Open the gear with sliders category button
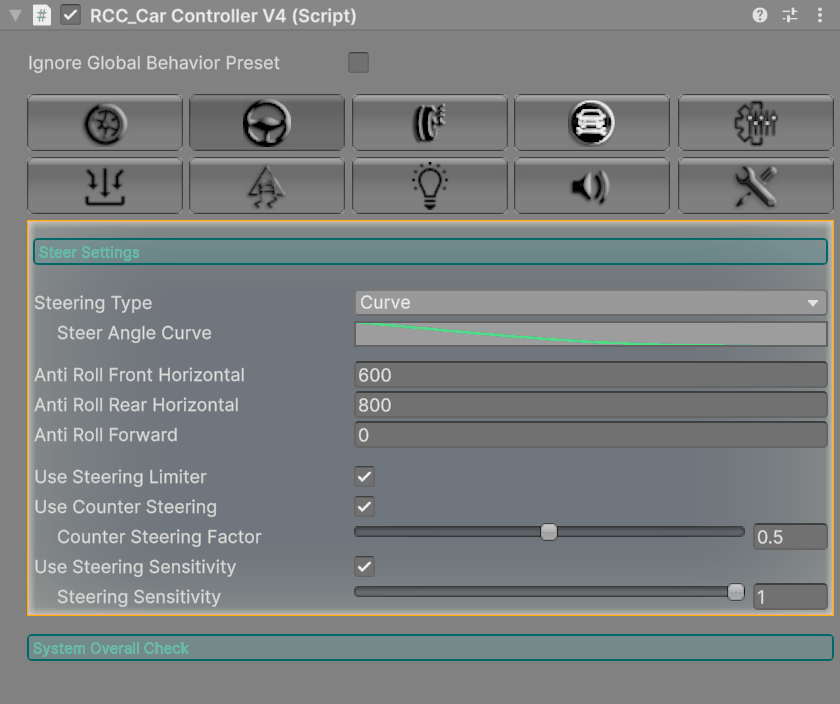 pyautogui.click(x=756, y=123)
